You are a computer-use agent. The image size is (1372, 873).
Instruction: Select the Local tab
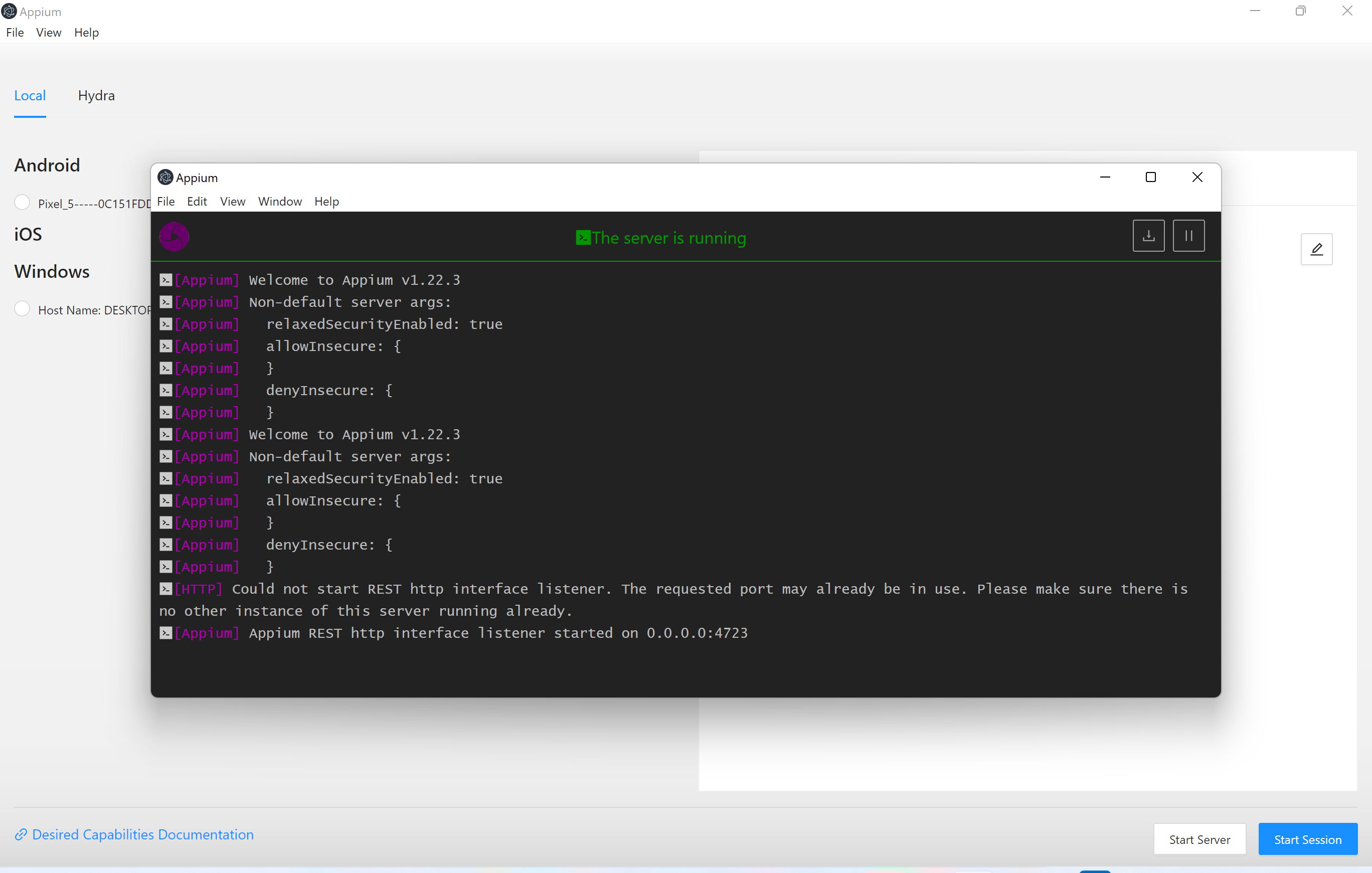tap(30, 96)
